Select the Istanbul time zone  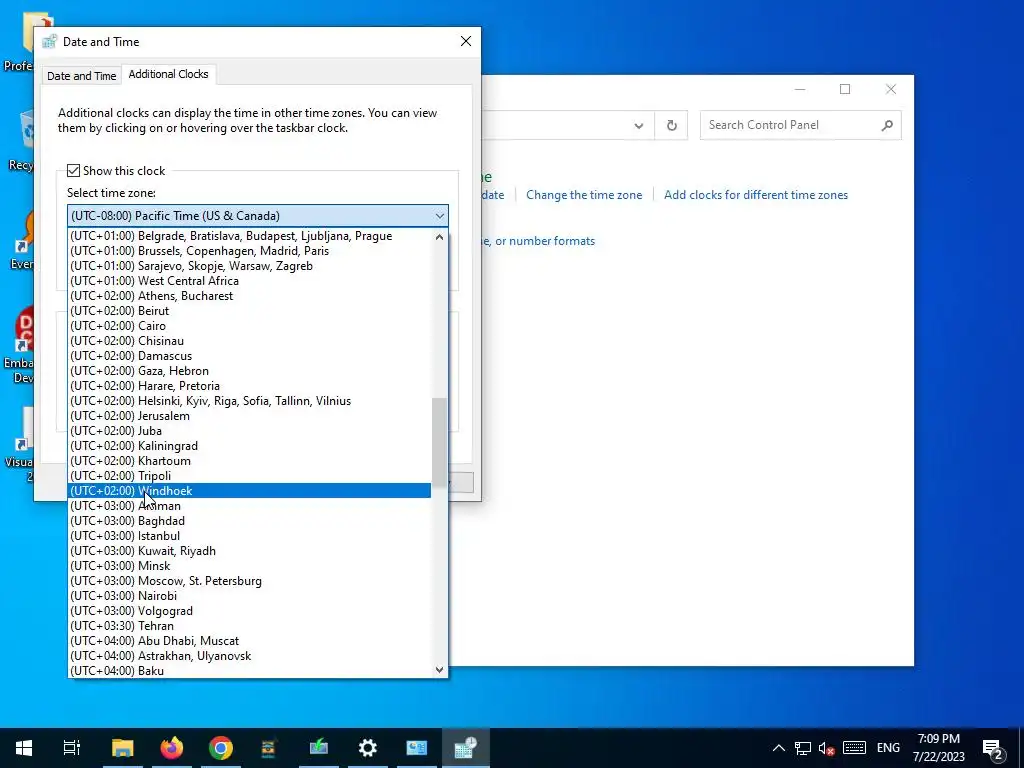pos(249,536)
